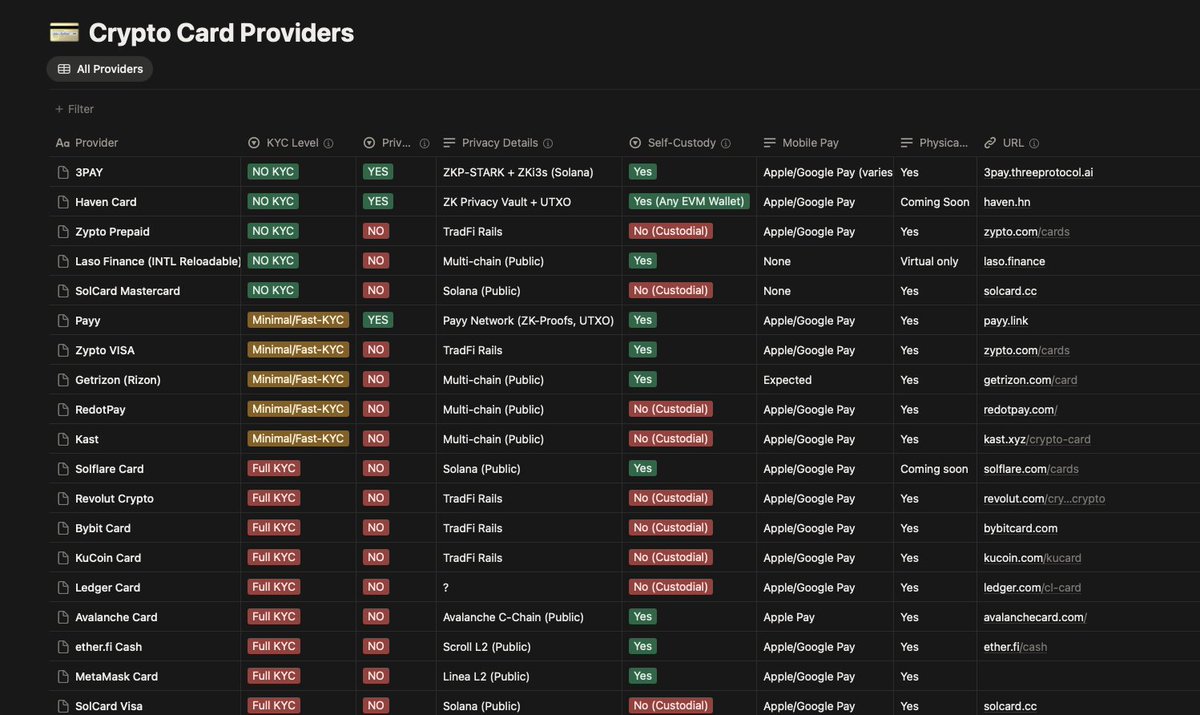Click the info icon next to KYC Level

[x=329, y=143]
